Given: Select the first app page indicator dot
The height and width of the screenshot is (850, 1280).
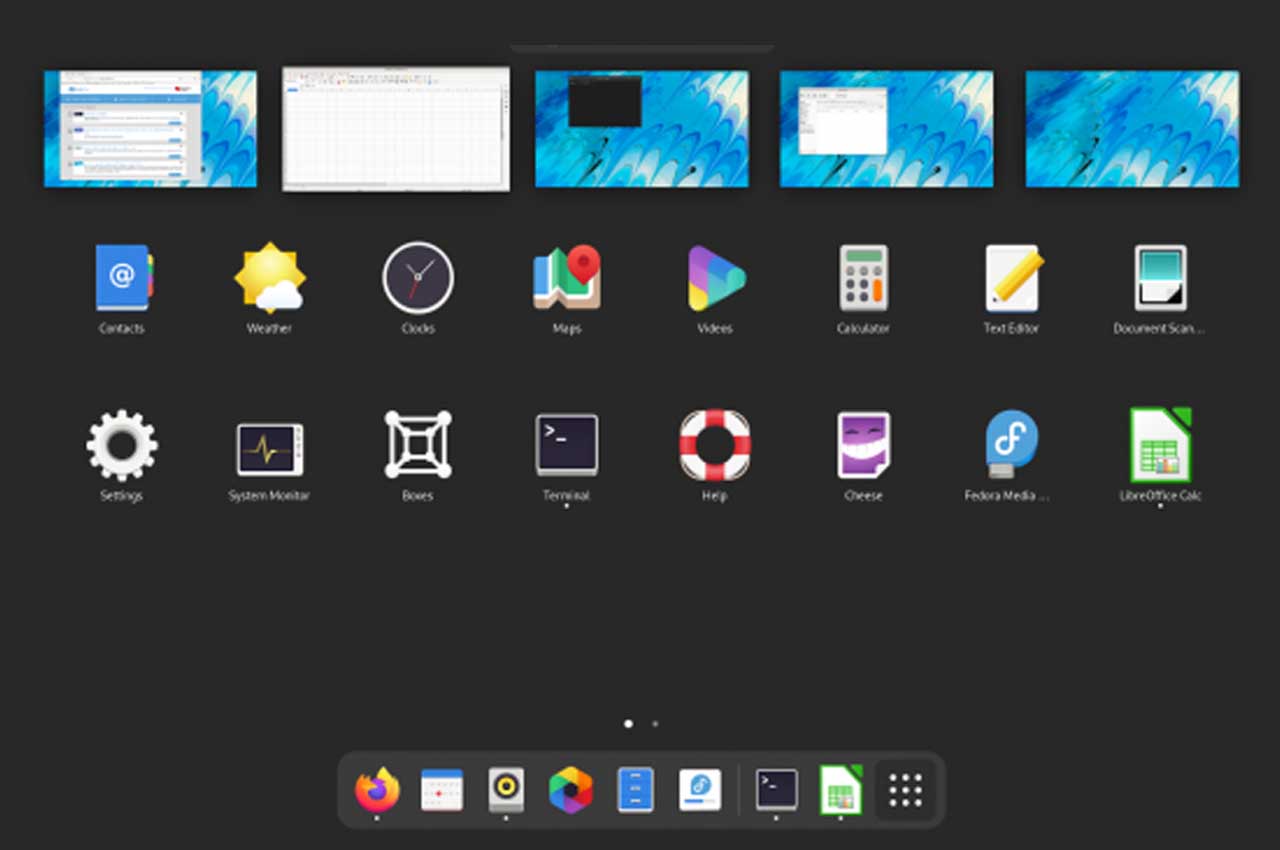Looking at the screenshot, I should [628, 723].
